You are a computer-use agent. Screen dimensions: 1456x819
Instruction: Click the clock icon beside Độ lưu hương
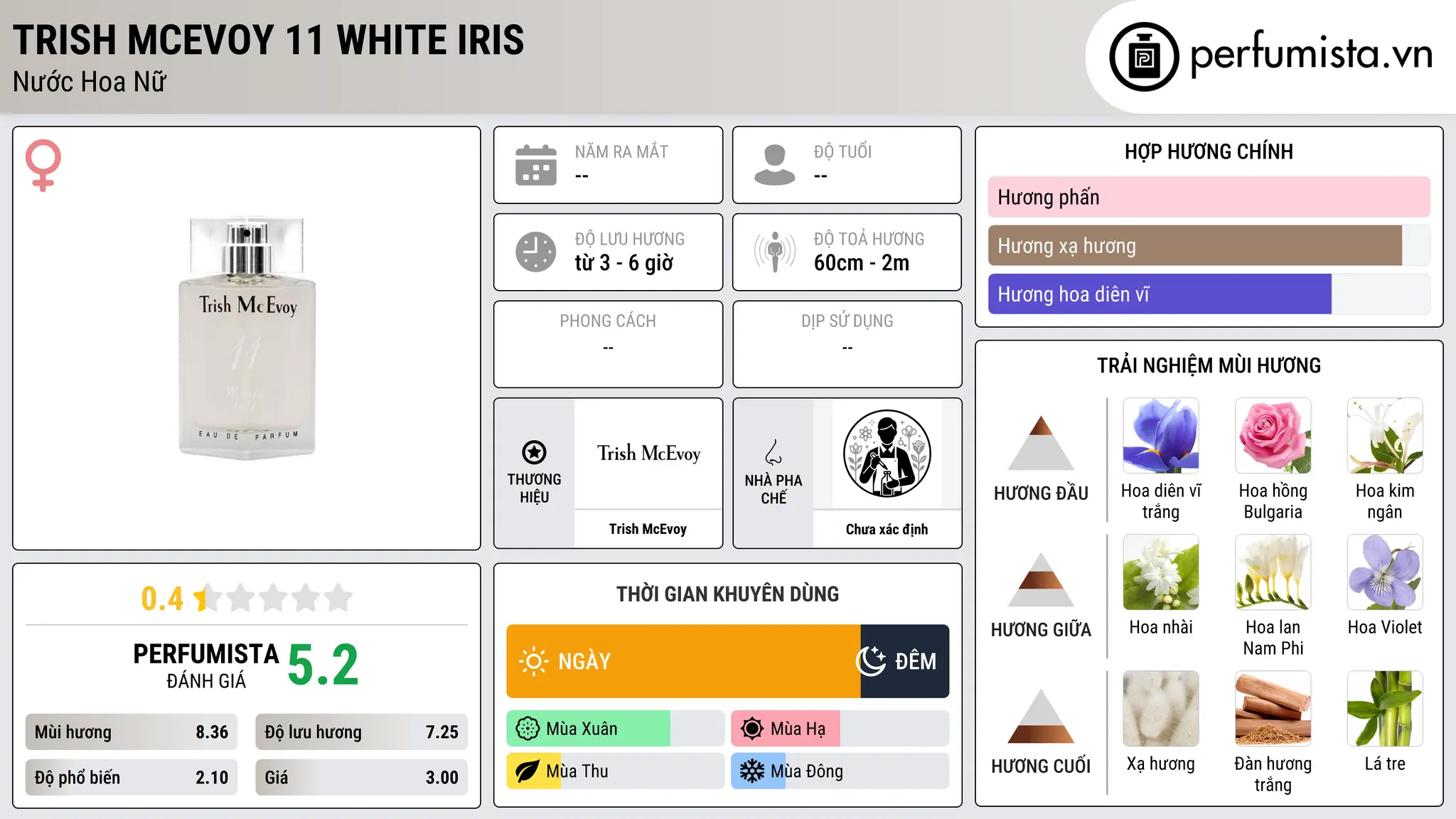click(x=536, y=252)
